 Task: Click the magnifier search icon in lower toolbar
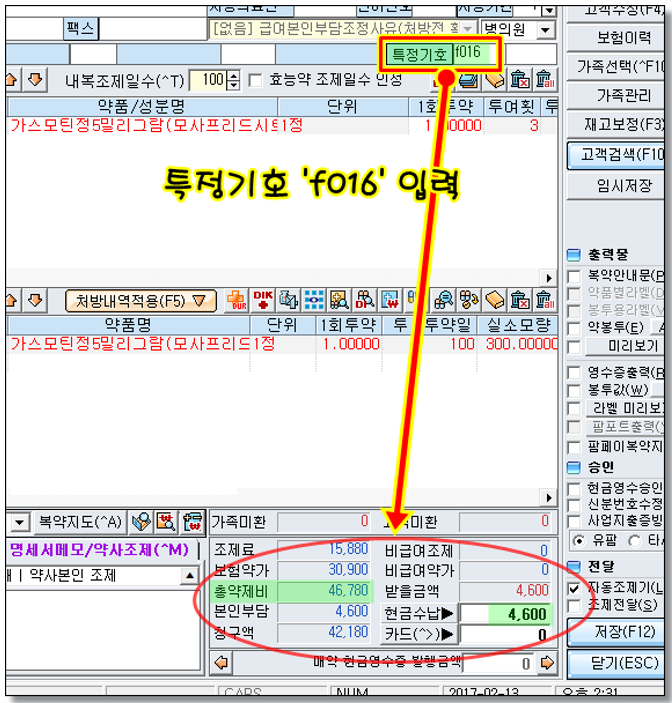point(340,299)
